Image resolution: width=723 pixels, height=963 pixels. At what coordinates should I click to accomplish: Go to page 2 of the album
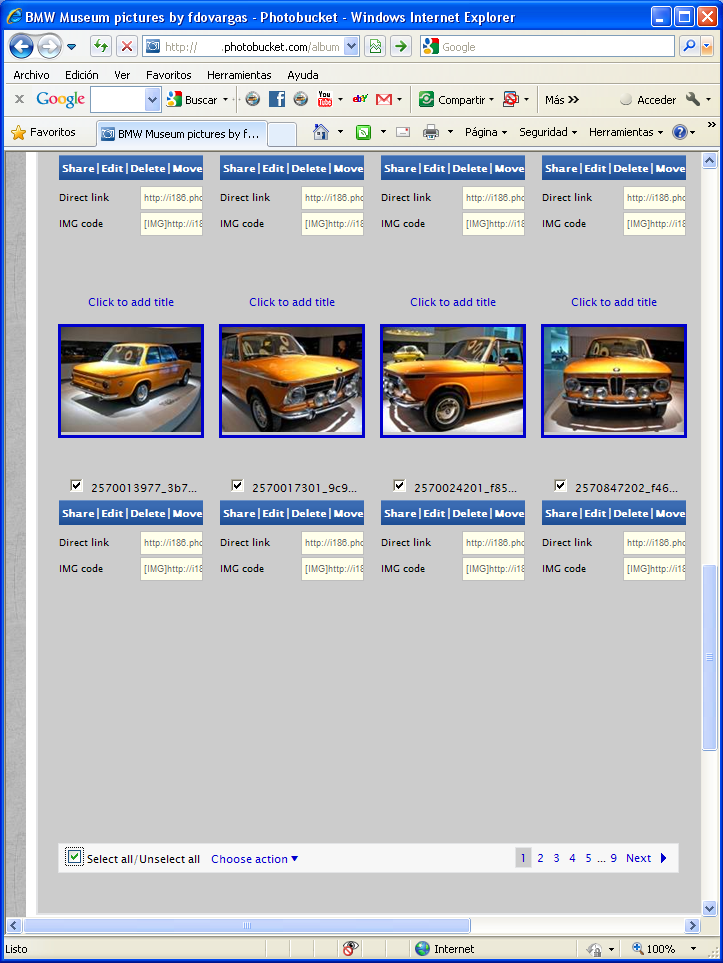pos(540,858)
